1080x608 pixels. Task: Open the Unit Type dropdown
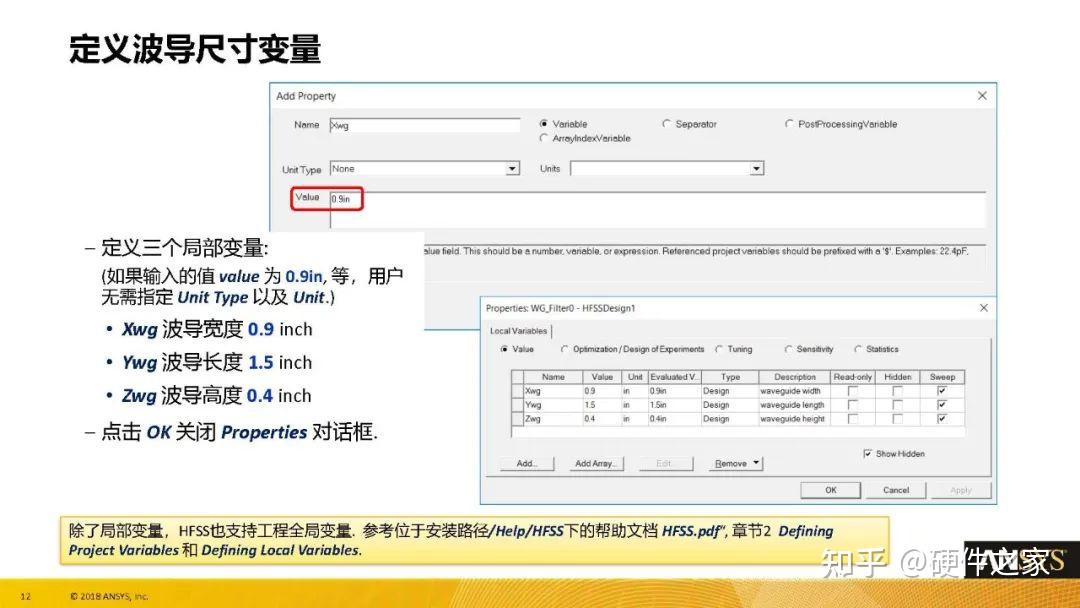click(510, 168)
